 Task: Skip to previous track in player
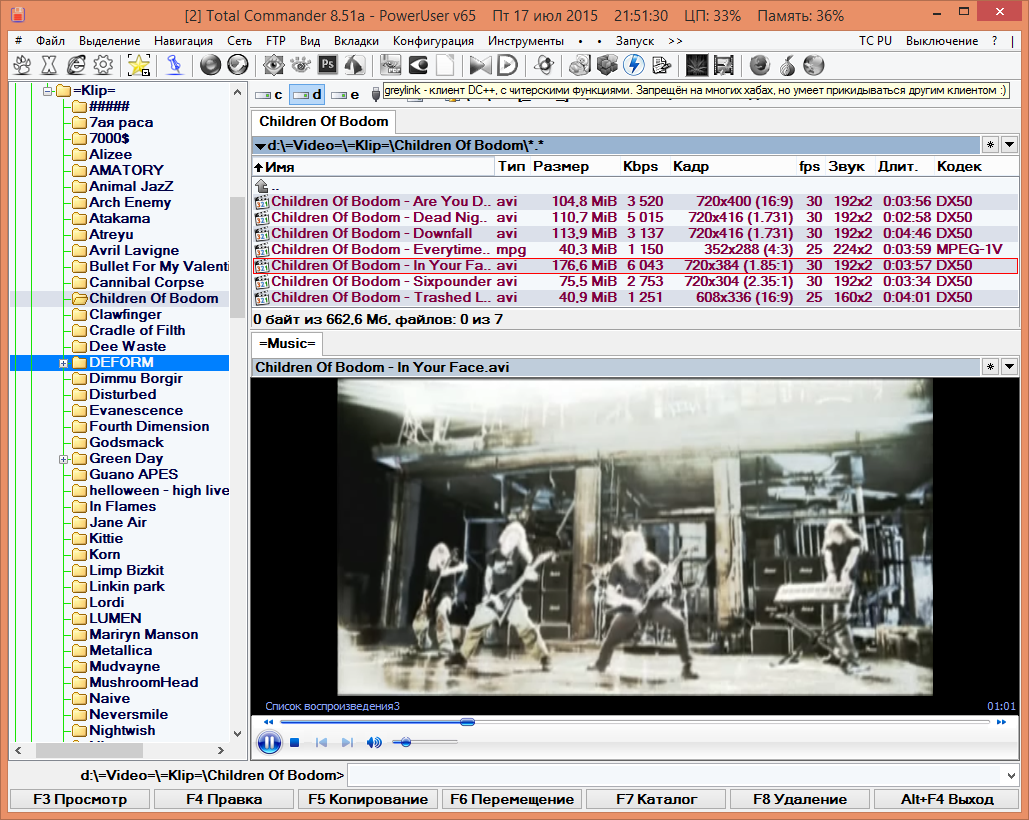pyautogui.click(x=321, y=742)
